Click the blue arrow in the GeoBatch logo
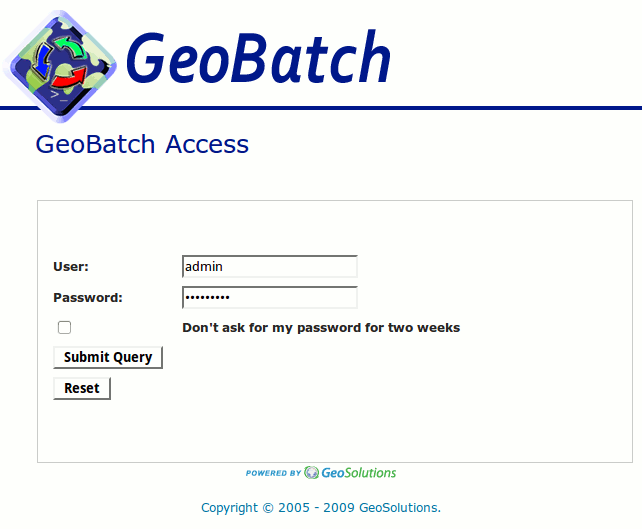Screen dimensions: 642x529 pos(42,61)
